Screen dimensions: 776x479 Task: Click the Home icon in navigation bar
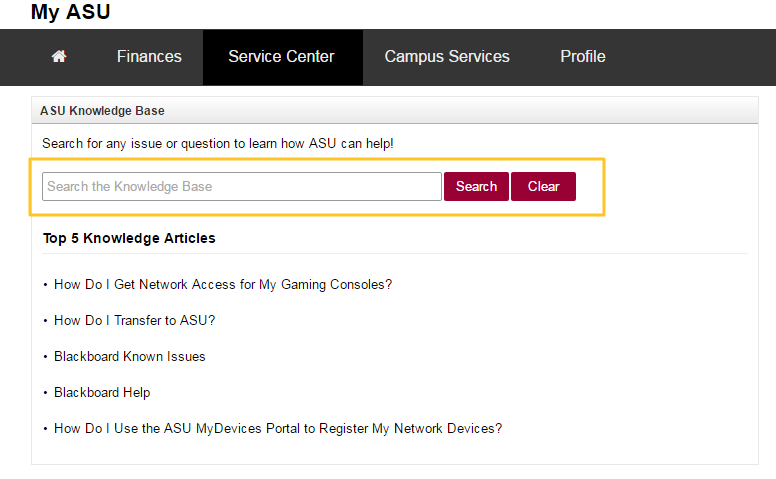pos(59,57)
